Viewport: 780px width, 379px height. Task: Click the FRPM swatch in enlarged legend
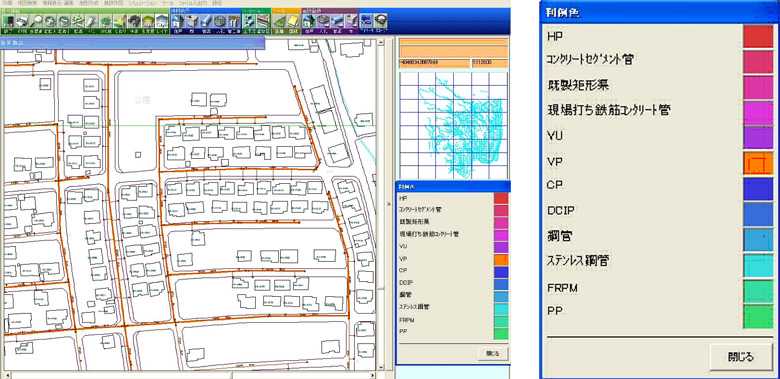(758, 291)
